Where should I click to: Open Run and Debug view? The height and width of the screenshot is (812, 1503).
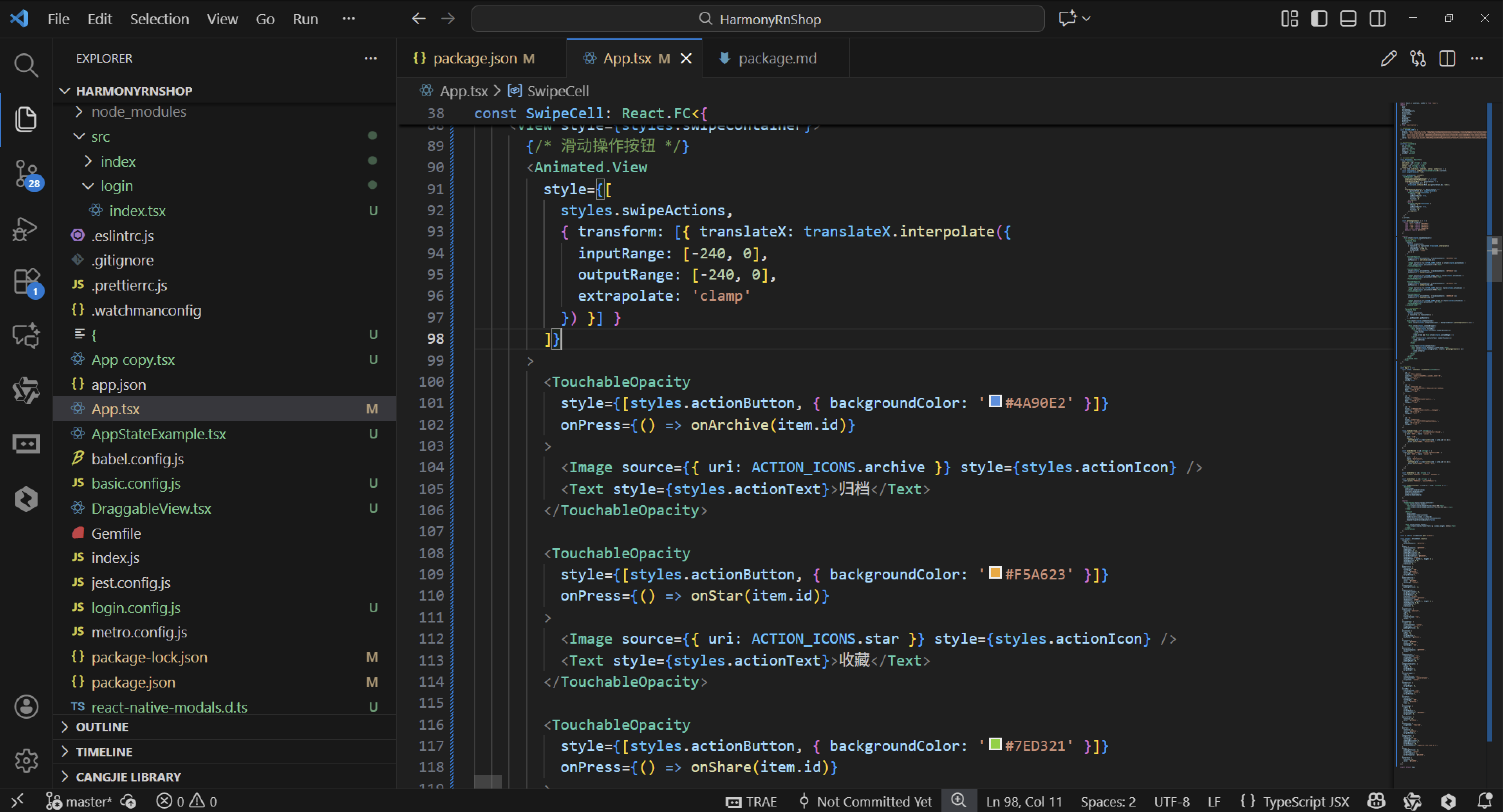click(26, 229)
